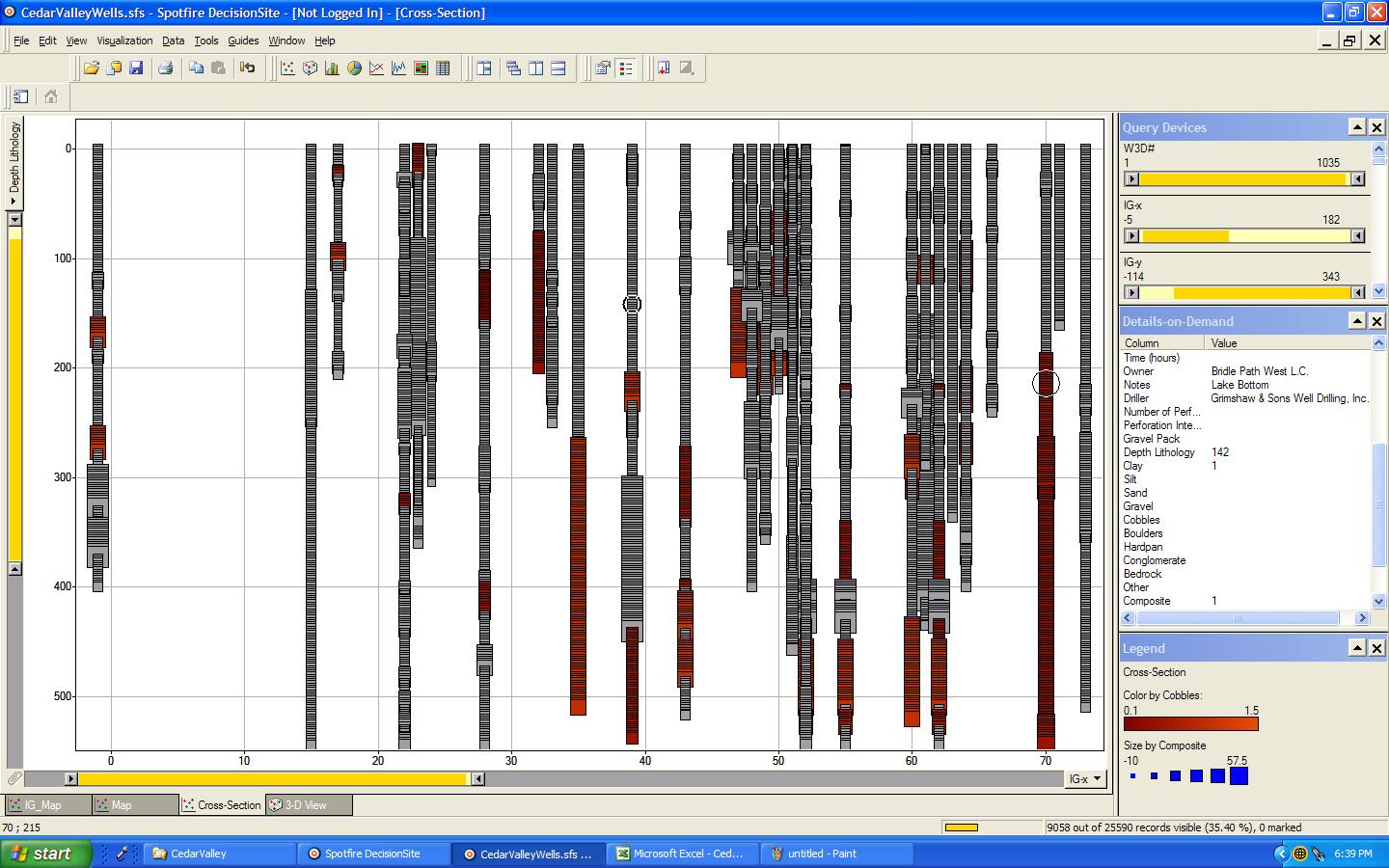Switch to Microsoft Excel taskbar window
The width and height of the screenshot is (1389, 868).
[681, 854]
